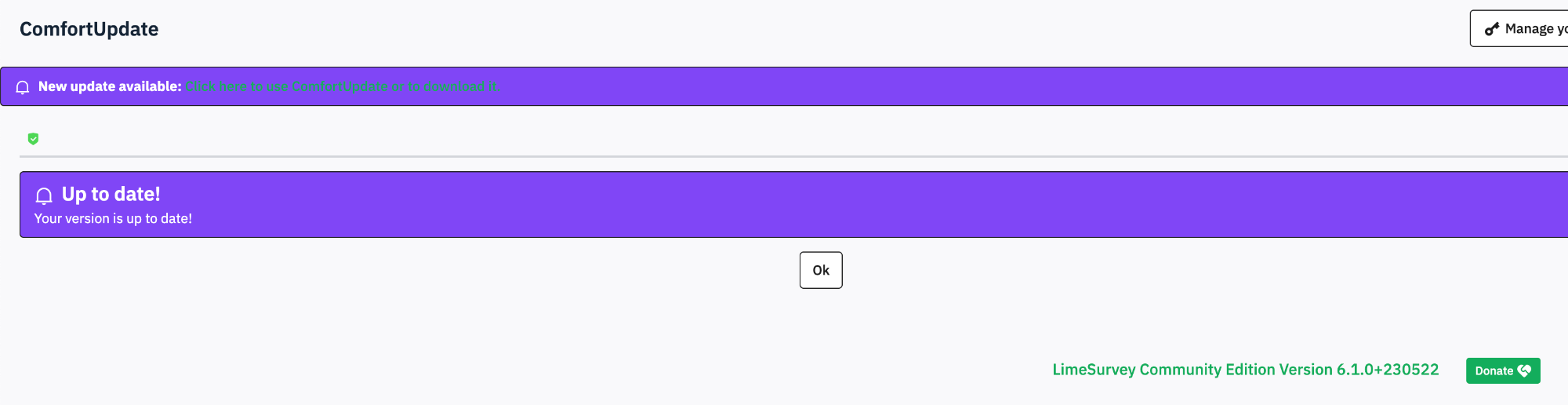Screen dimensions: 1568x405
Task: Click the version number 6.1.0+230522
Action: coord(1387,370)
